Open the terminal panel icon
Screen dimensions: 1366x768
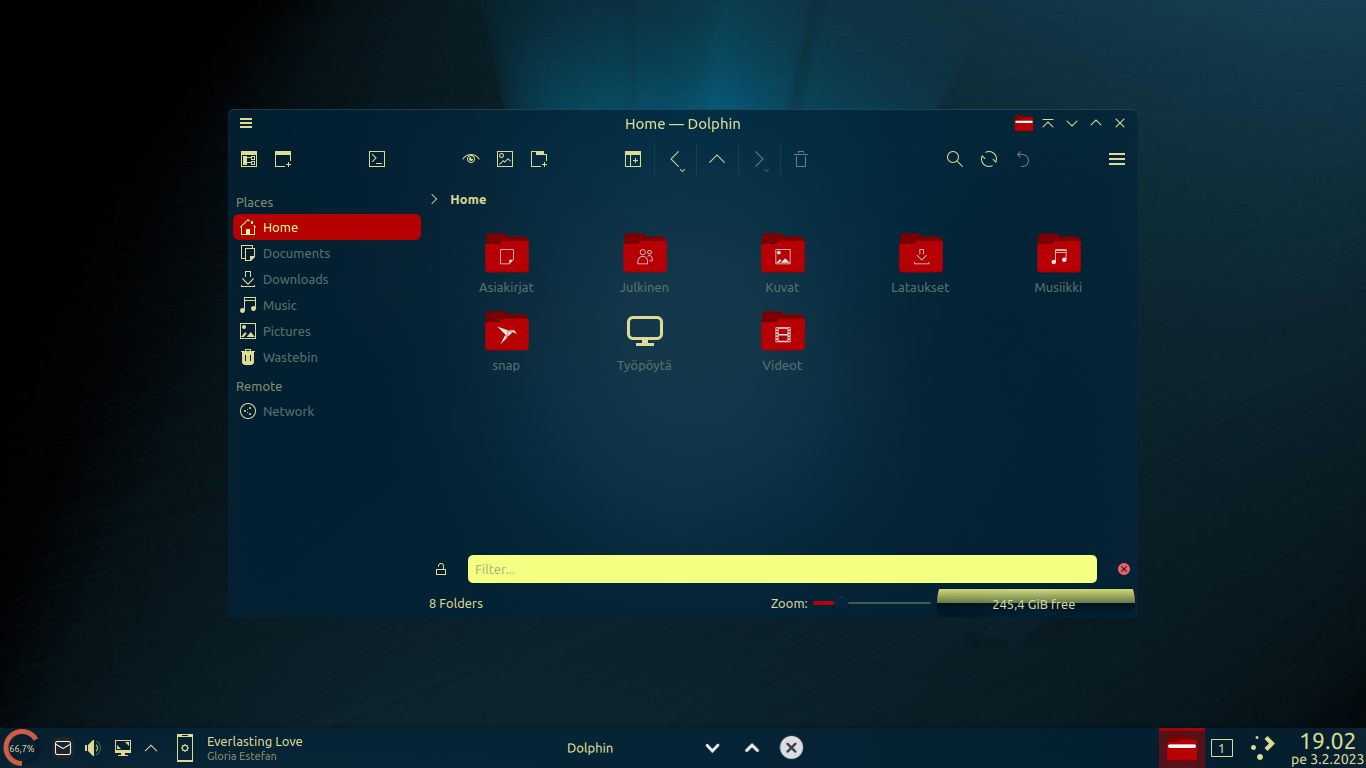point(377,159)
